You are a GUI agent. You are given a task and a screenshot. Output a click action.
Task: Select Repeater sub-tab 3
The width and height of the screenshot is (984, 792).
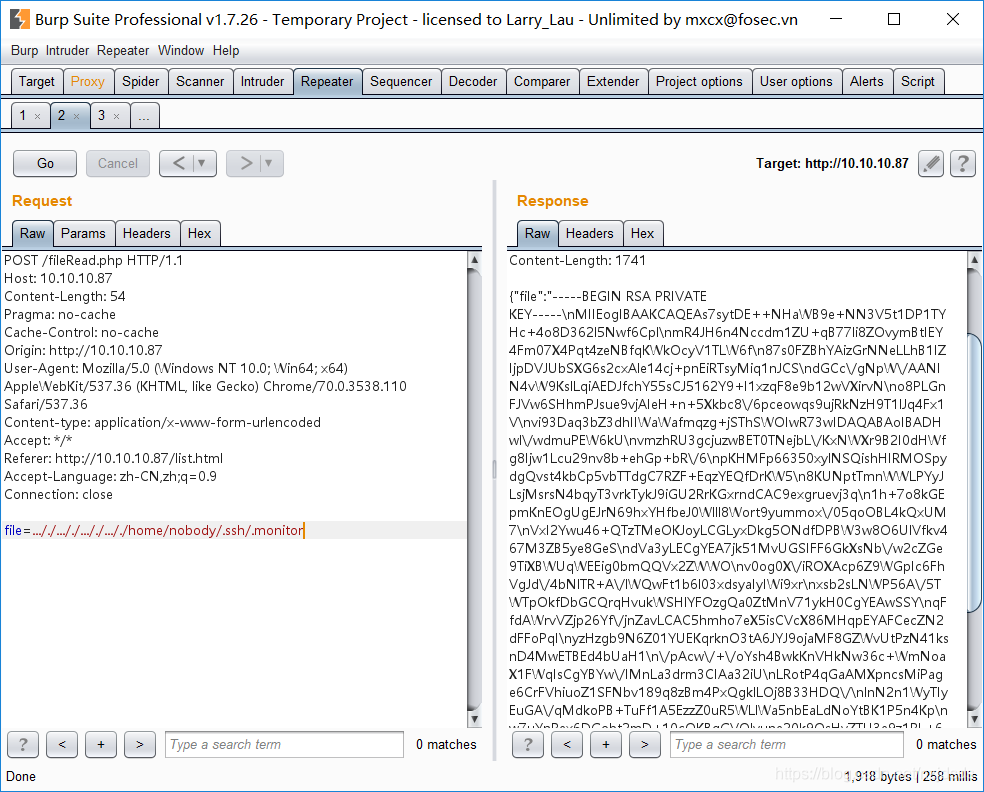(x=110, y=115)
